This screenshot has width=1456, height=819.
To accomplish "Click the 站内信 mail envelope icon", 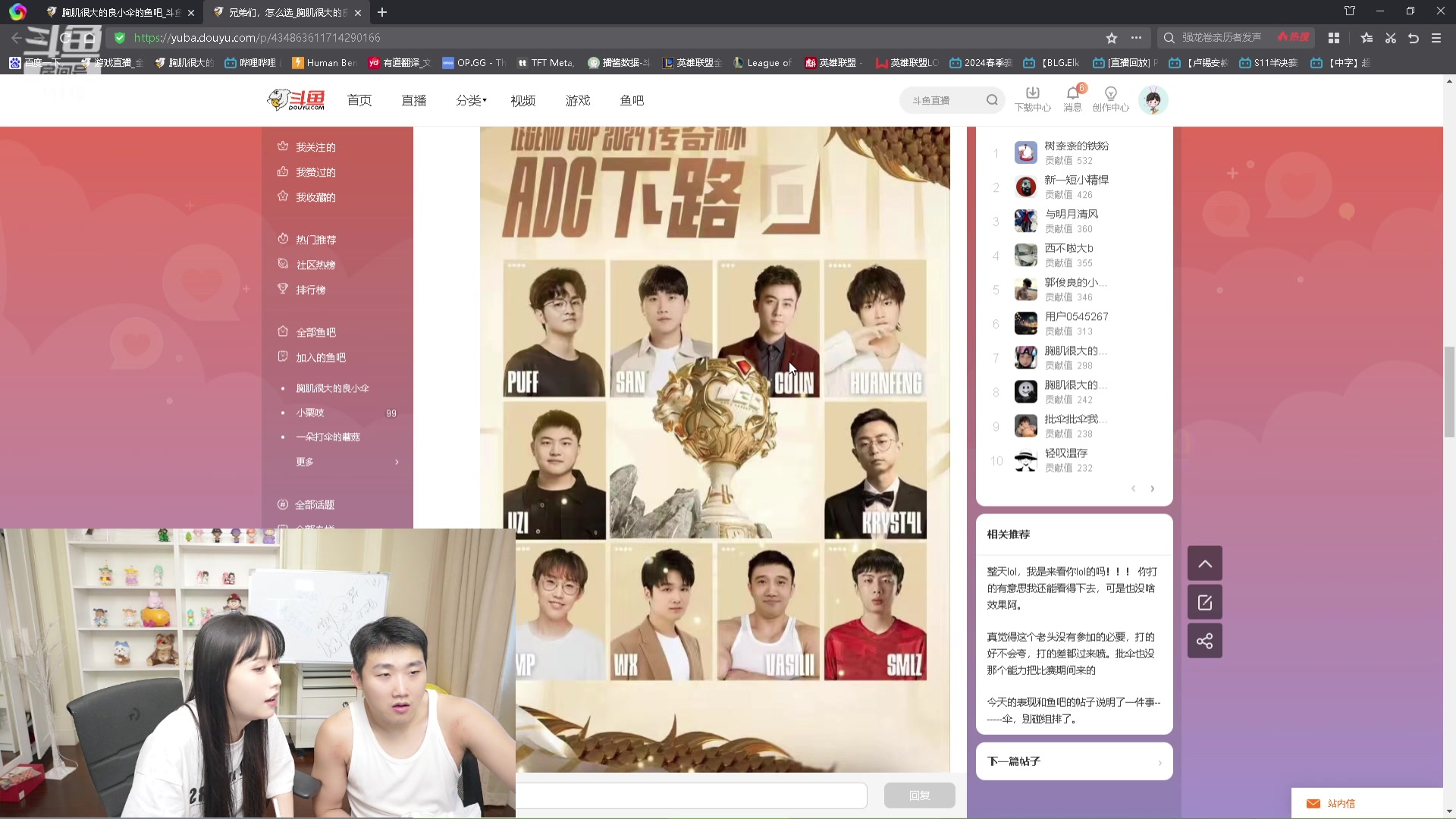I will (x=1313, y=803).
